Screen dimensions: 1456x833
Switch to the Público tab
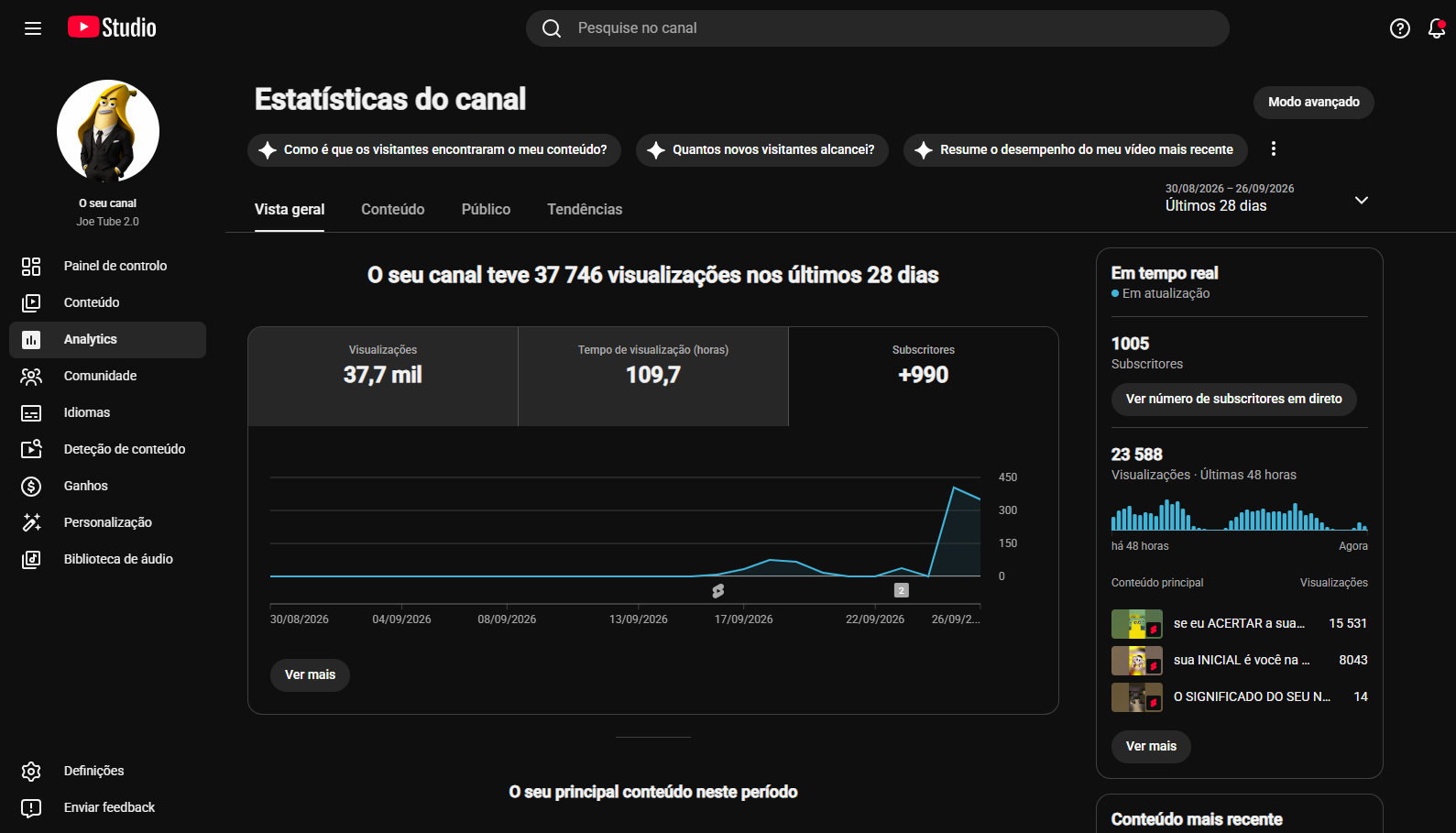486,209
